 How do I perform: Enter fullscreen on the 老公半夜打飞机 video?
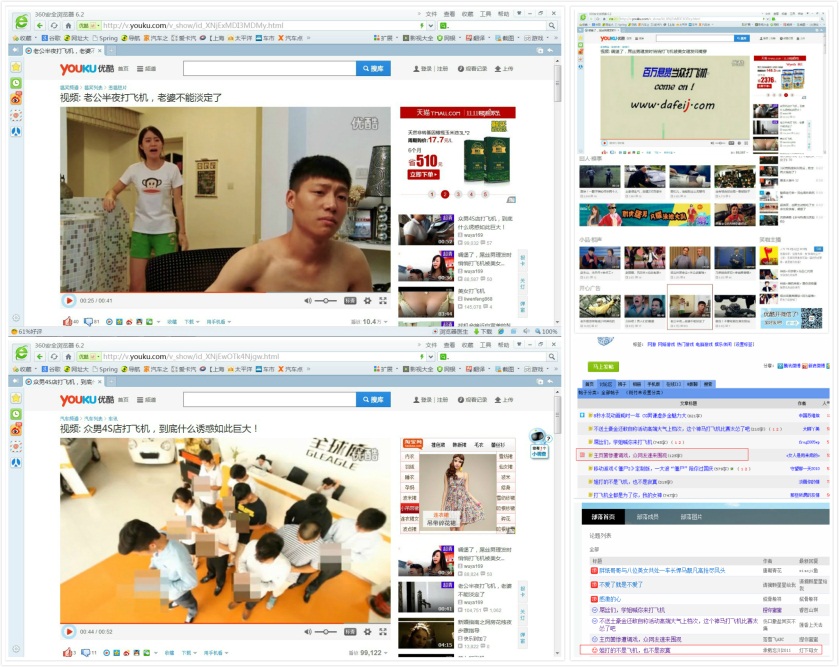point(383,301)
